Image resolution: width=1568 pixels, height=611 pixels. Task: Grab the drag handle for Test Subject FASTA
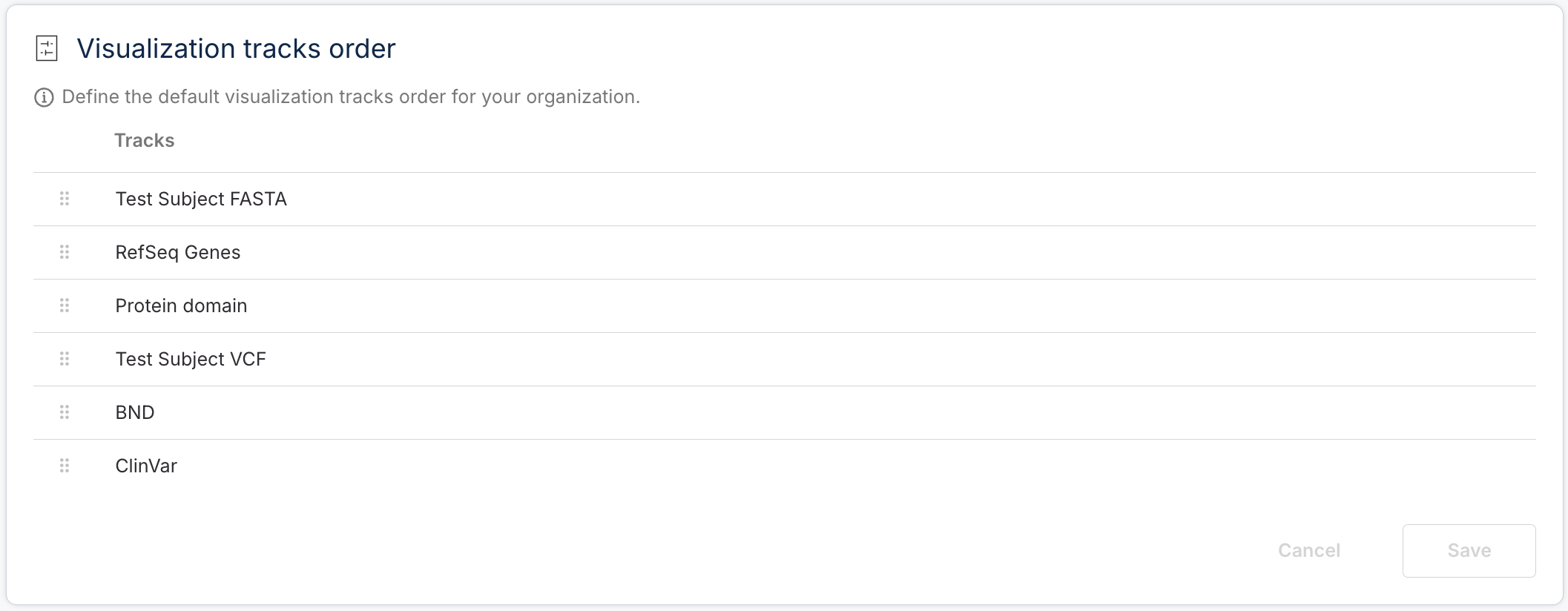pos(65,199)
